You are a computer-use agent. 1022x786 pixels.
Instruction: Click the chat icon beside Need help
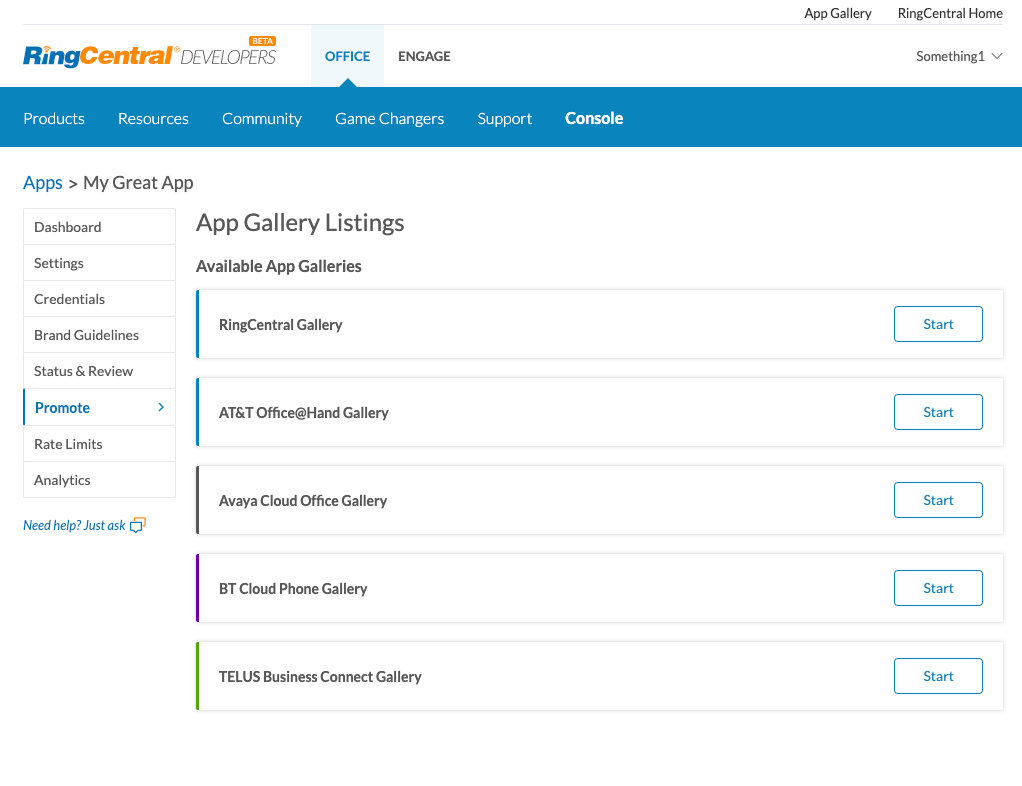pos(138,525)
